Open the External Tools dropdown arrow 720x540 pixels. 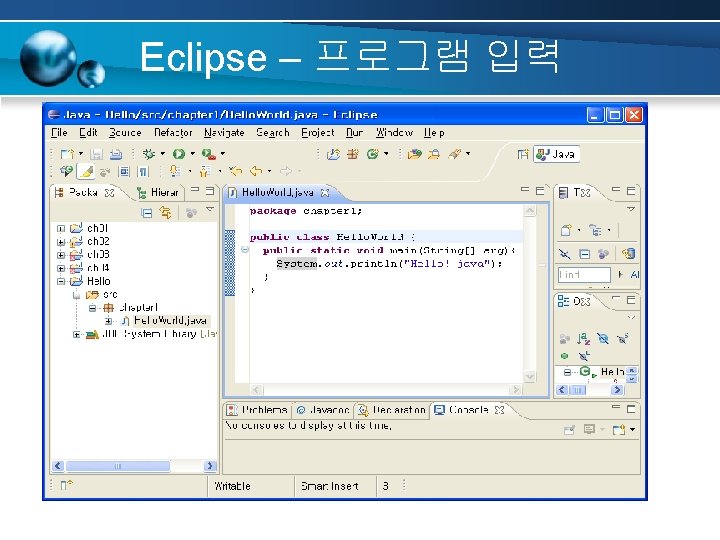(x=223, y=154)
